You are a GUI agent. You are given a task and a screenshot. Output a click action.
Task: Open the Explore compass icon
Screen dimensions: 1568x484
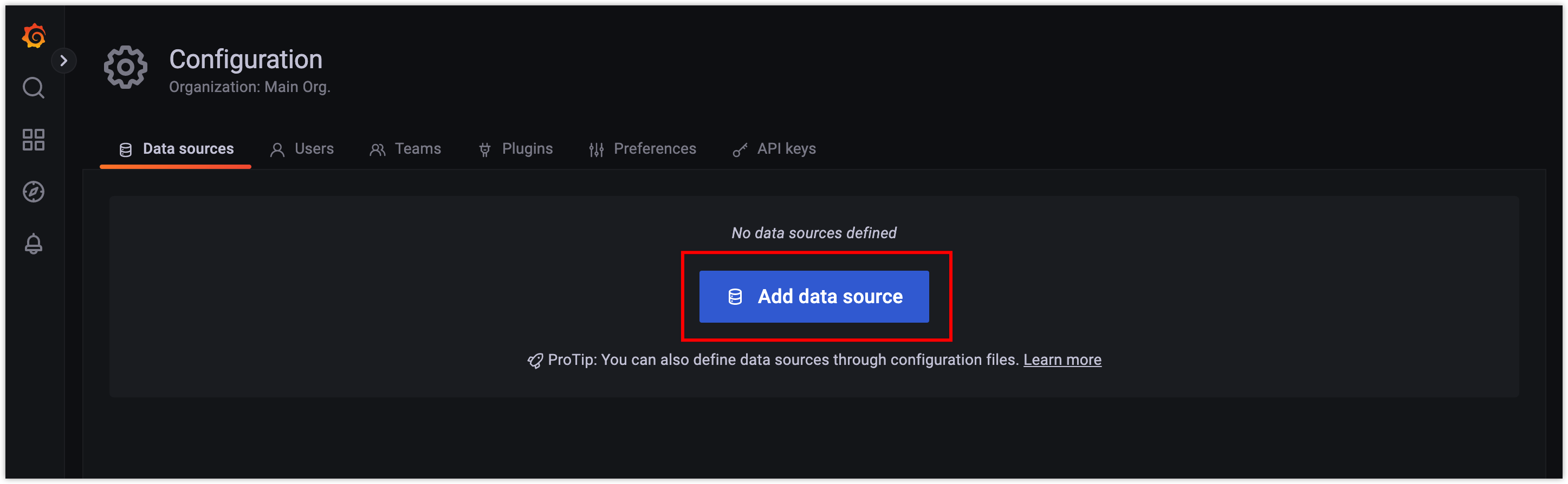pos(34,192)
